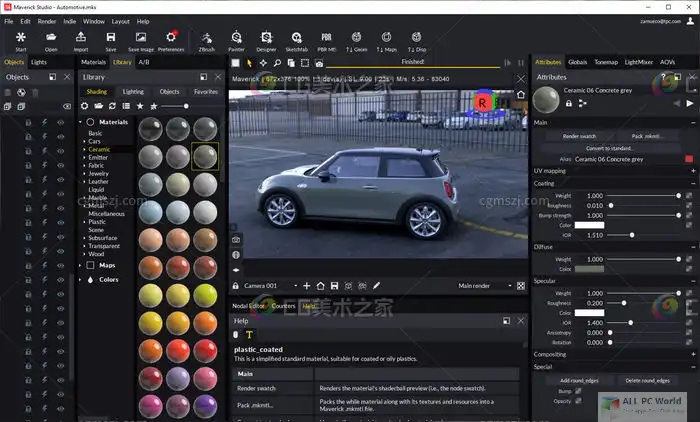Click the Save Image toolbar icon
This screenshot has width=700, height=422.
tap(140, 37)
